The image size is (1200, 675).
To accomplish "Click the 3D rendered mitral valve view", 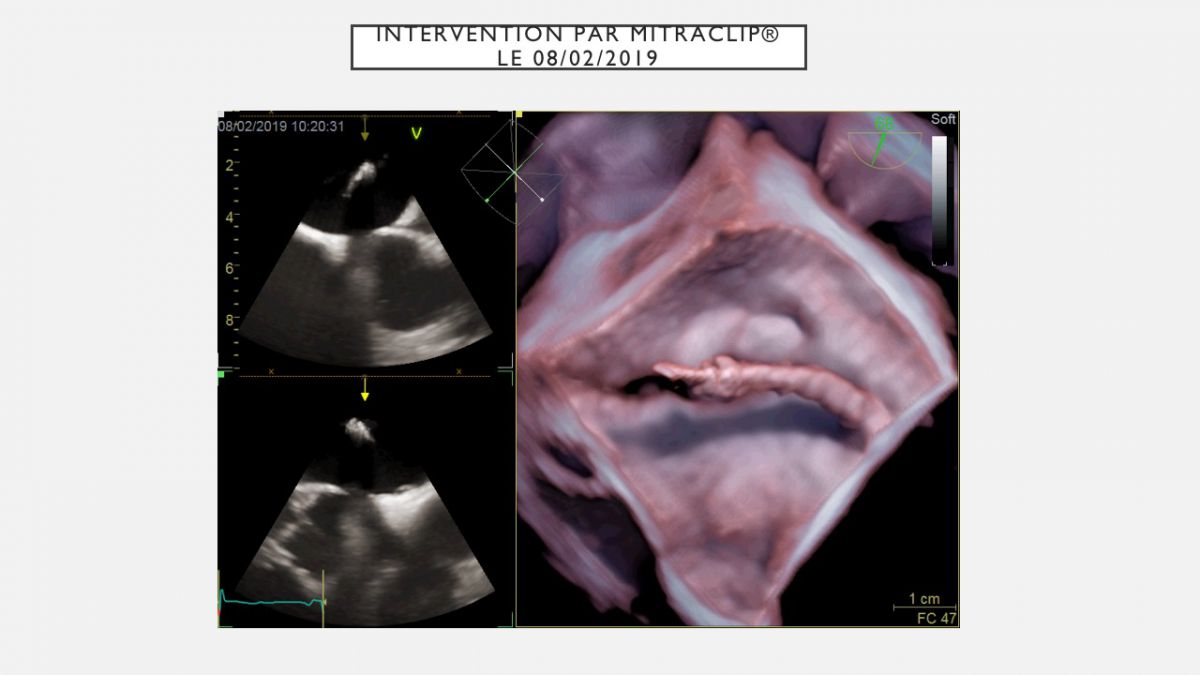I will pos(737,369).
